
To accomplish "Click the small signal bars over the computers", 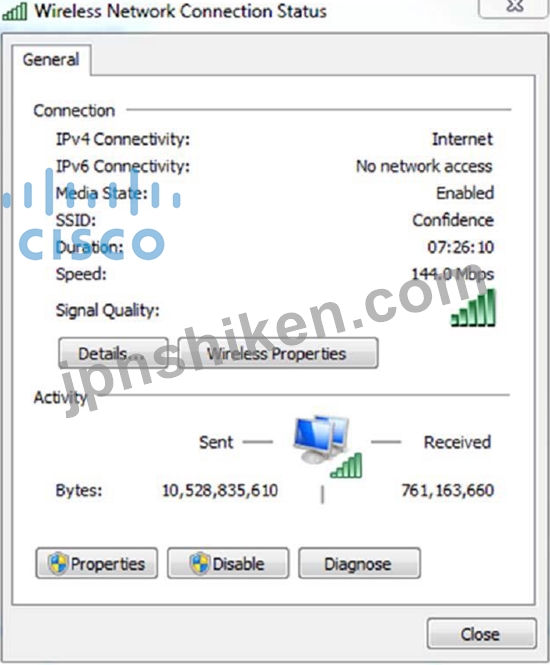I will 346,466.
